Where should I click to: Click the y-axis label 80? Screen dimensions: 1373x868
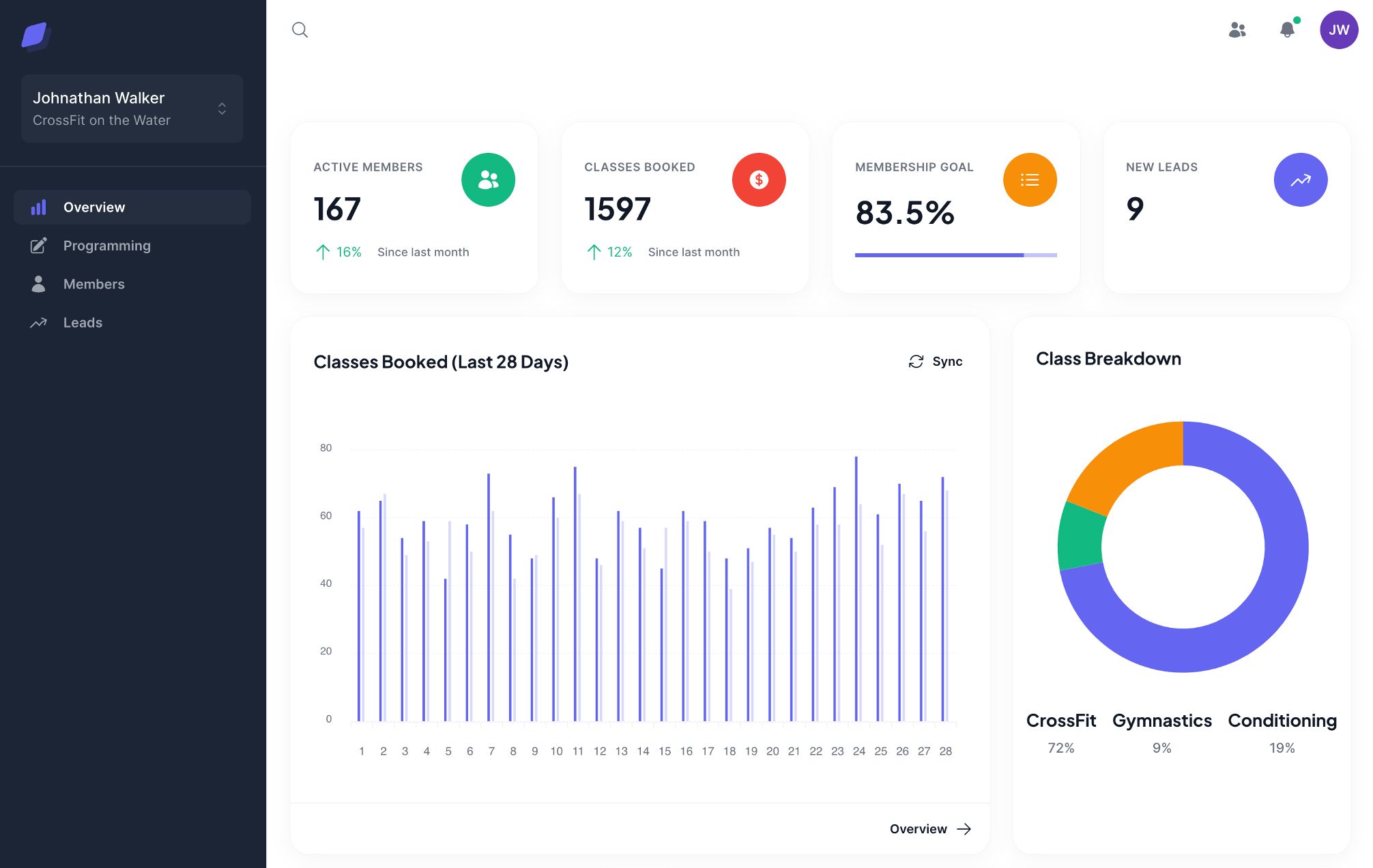(326, 448)
